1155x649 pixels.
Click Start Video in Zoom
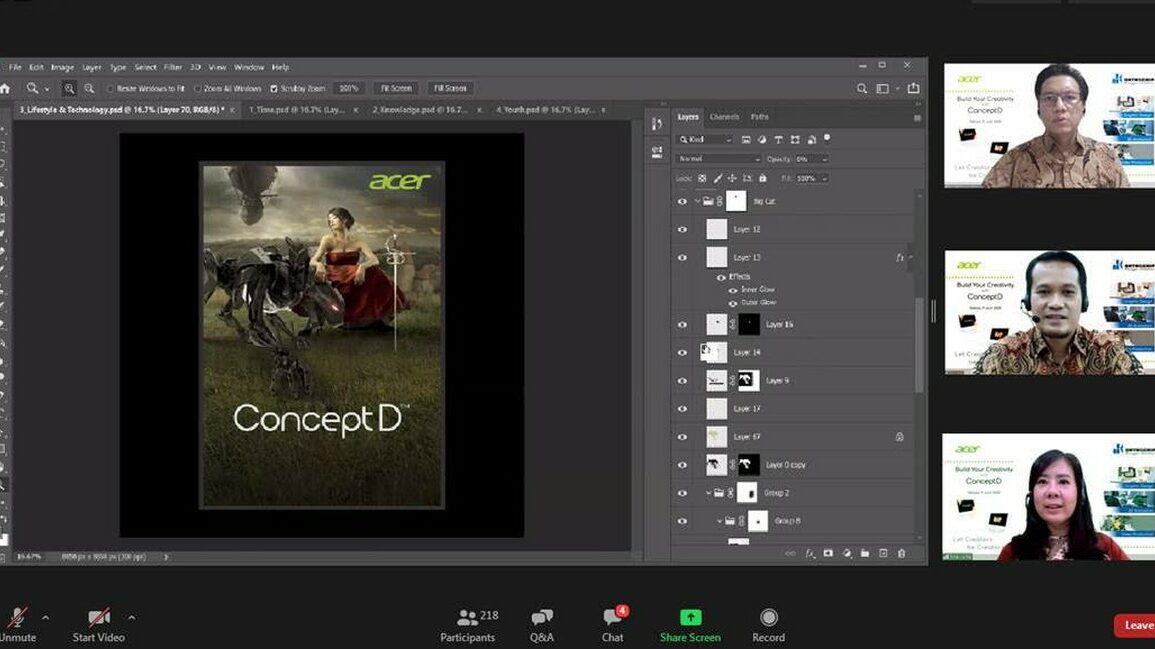point(98,625)
